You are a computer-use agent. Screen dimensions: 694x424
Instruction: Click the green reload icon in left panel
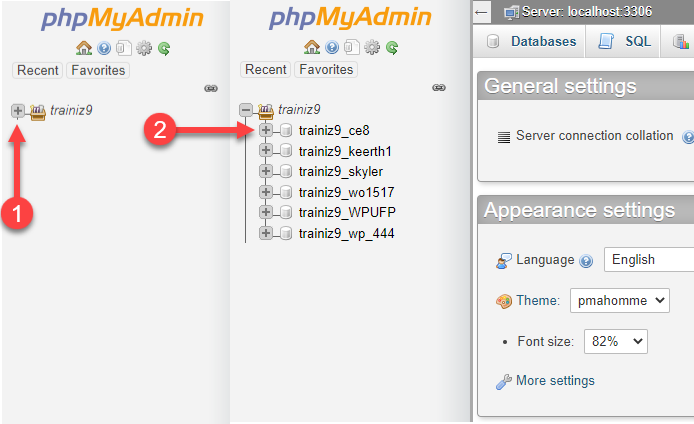coord(164,48)
